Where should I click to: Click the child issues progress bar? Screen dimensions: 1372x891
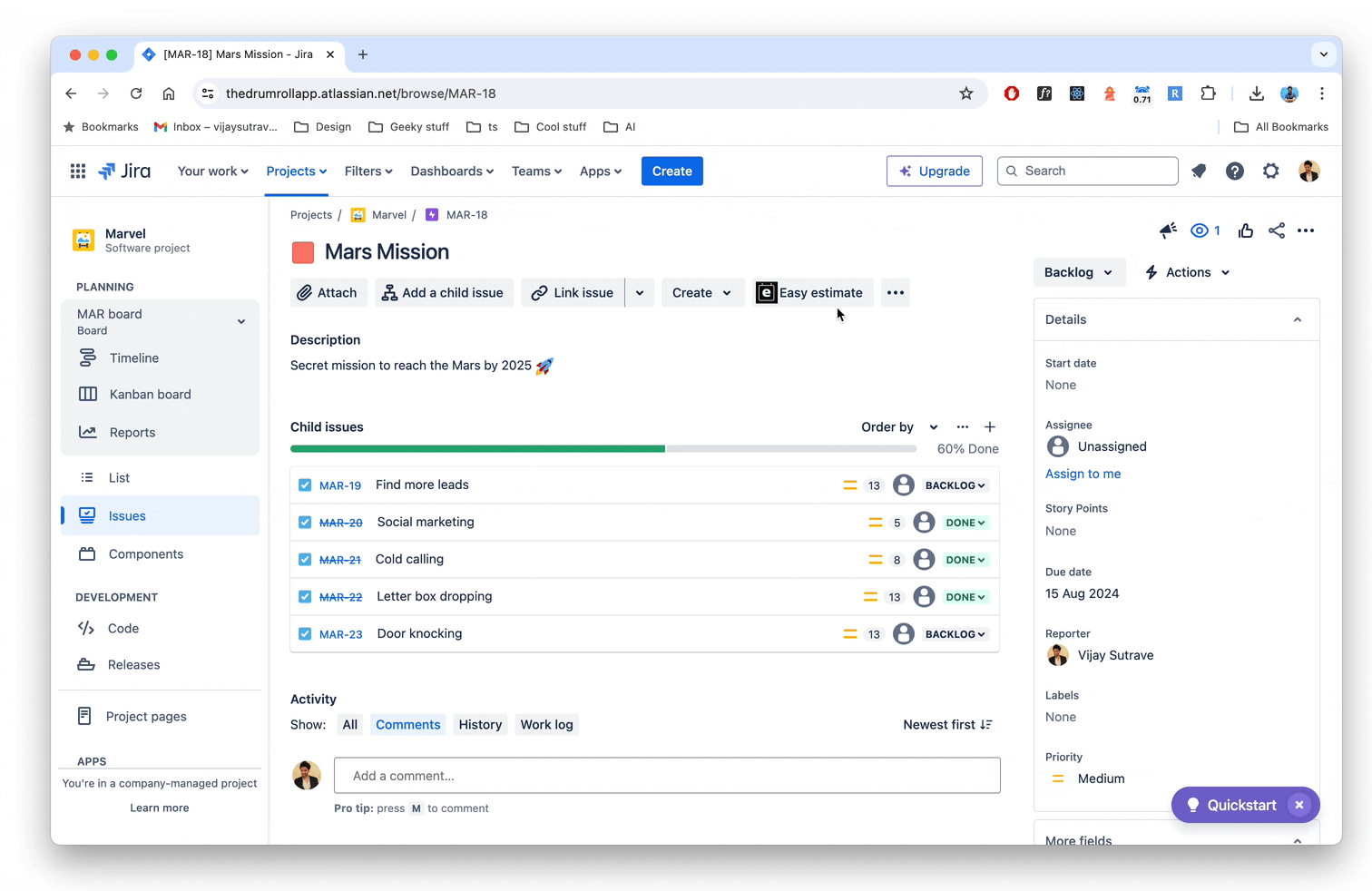click(603, 448)
